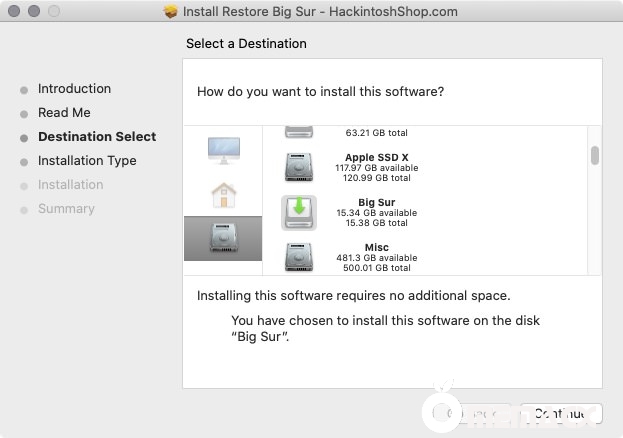Image resolution: width=623 pixels, height=438 pixels.
Task: Select the Big Sur disk with green arrow
Action: [x=299, y=213]
